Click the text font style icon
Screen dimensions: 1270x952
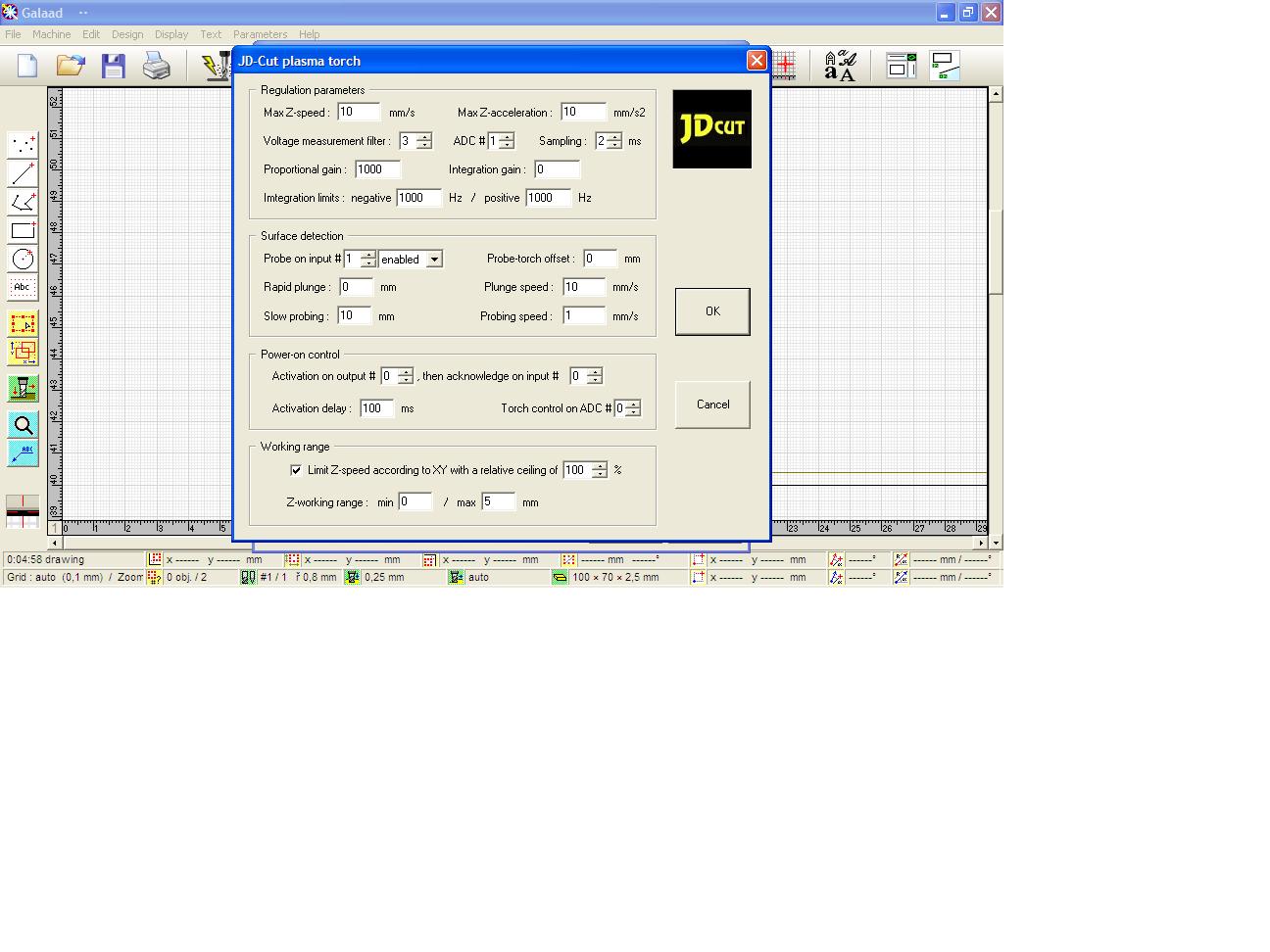click(x=840, y=66)
